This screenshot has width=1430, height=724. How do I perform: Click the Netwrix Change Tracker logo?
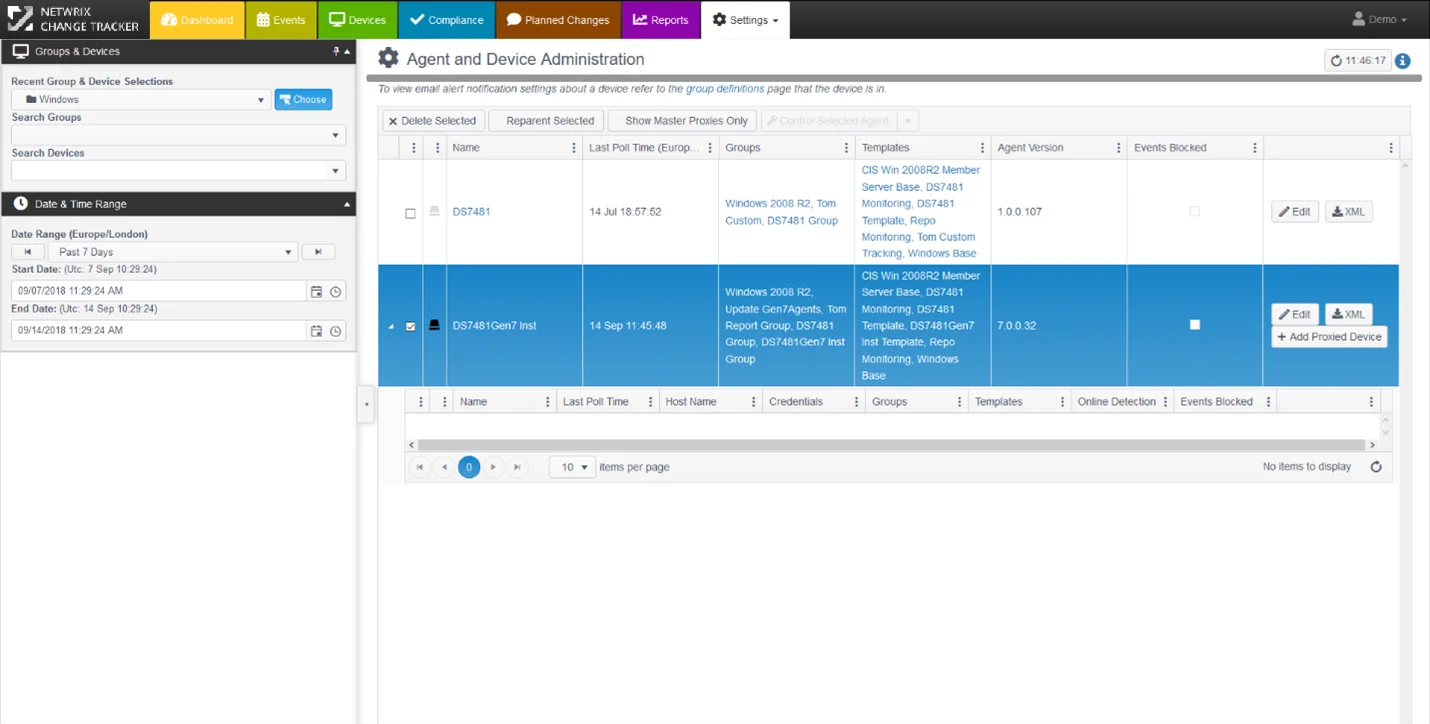click(73, 19)
